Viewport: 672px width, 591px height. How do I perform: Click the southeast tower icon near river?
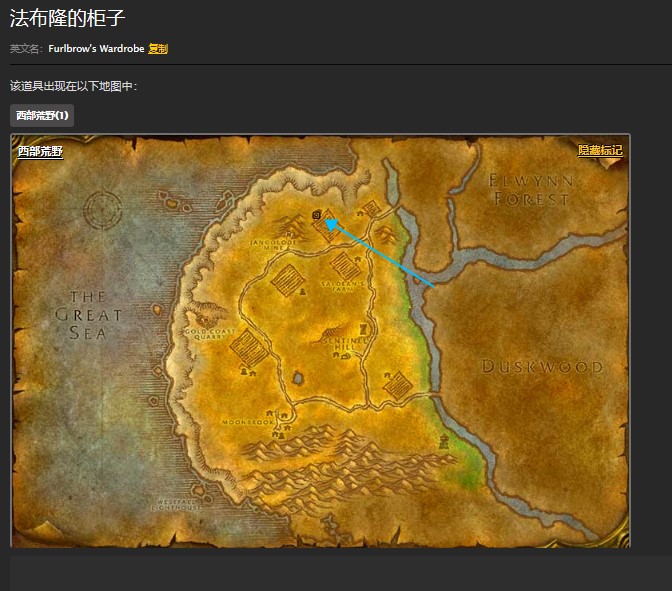click(444, 441)
